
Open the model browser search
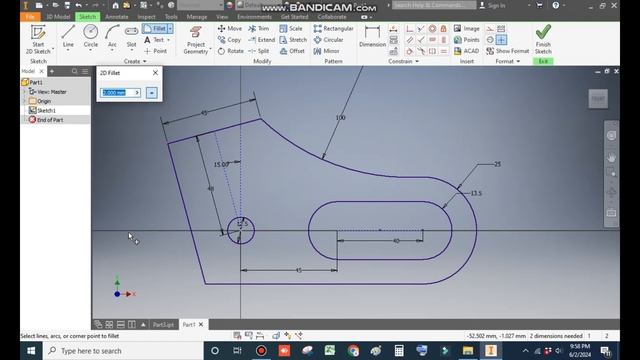pos(74,71)
